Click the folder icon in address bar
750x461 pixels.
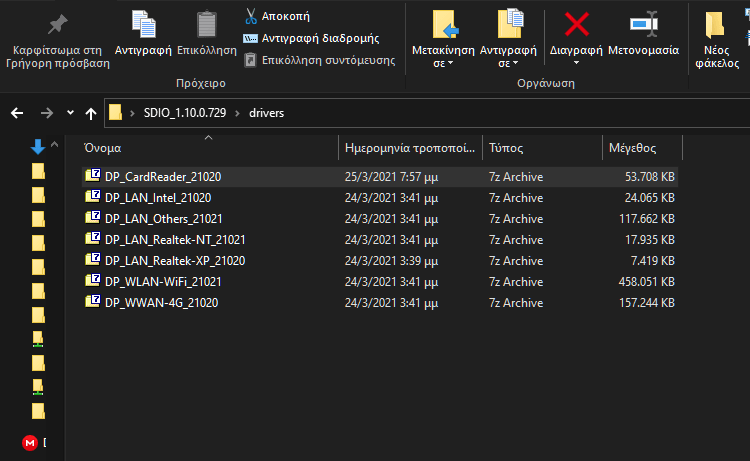point(115,113)
